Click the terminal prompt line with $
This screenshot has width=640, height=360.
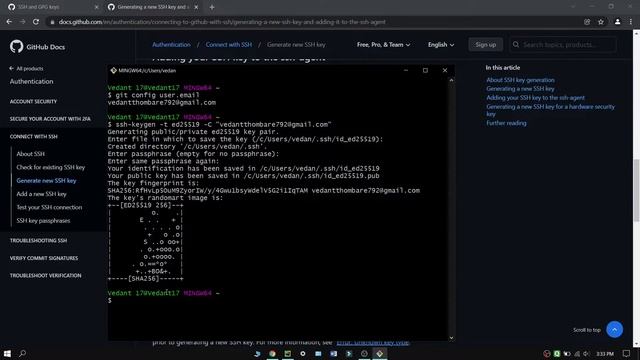110,300
